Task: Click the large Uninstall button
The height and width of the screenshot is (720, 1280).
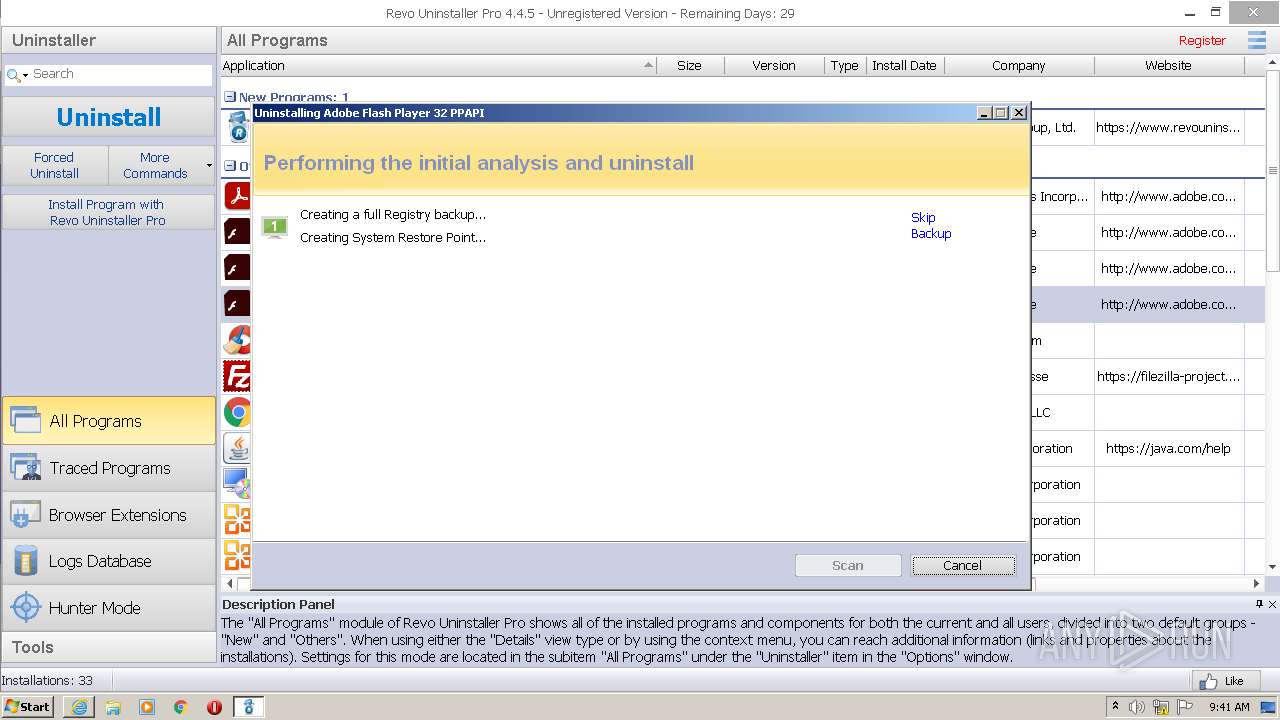Action: [x=108, y=117]
